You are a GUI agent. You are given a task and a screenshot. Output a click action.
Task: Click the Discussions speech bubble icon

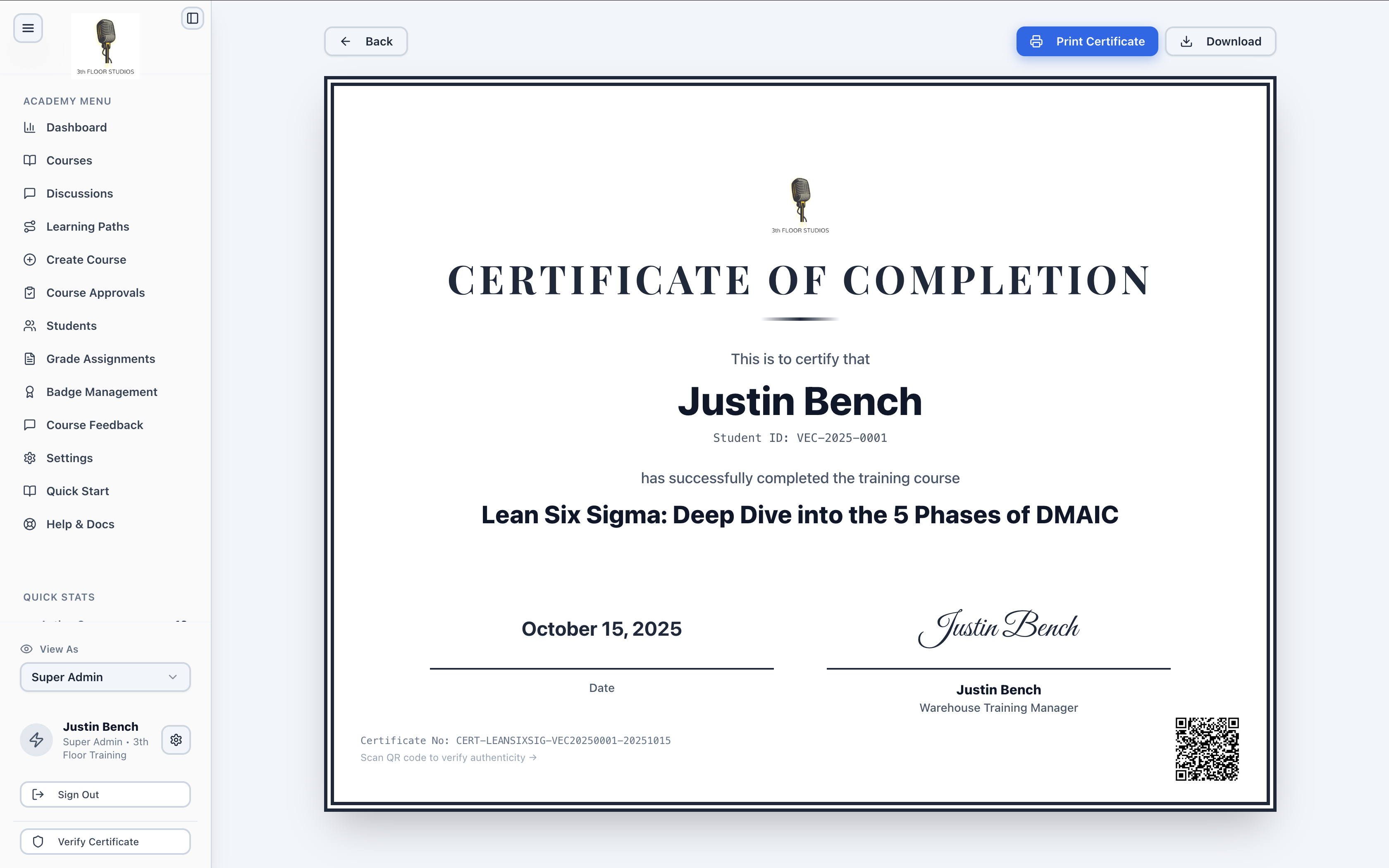(30, 193)
